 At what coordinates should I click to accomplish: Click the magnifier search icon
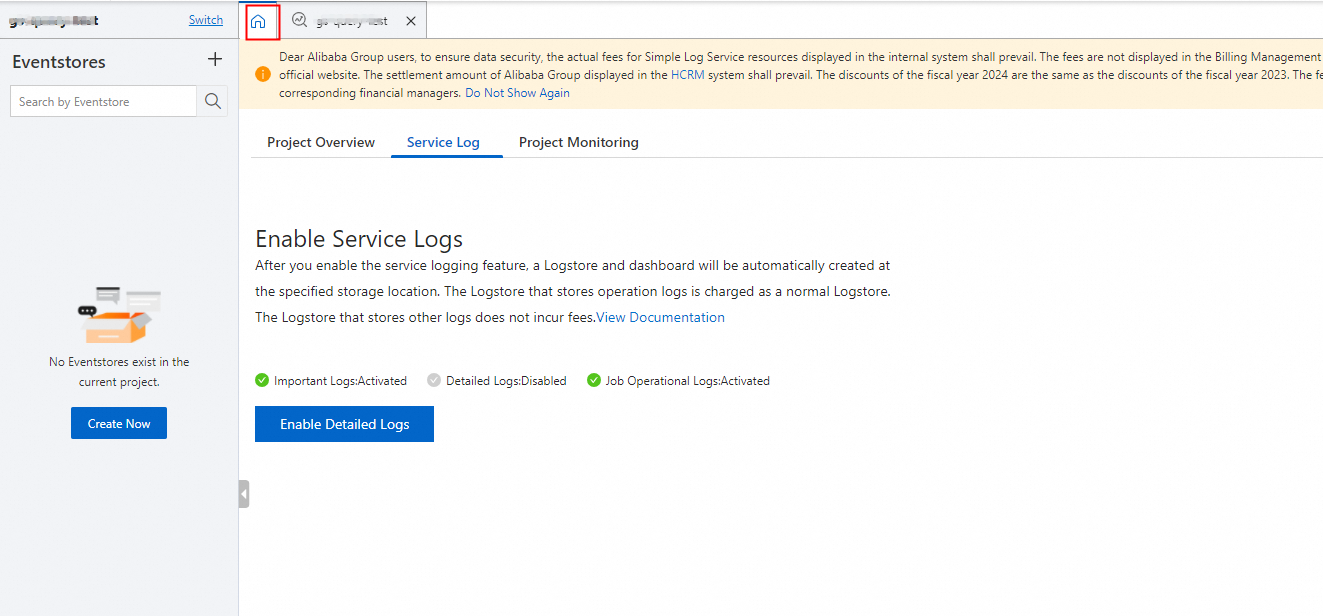click(x=212, y=101)
